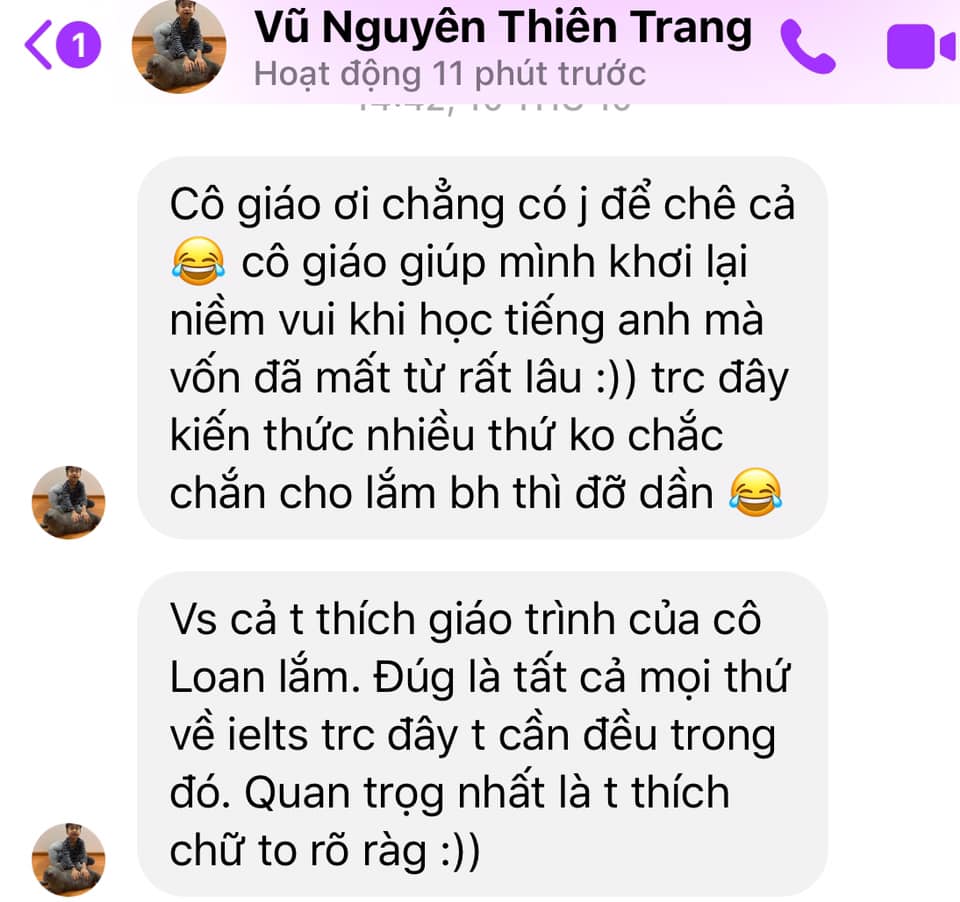Tap 'kiến thức' text in first message
The width and height of the screenshot is (960, 902).
tap(262, 435)
